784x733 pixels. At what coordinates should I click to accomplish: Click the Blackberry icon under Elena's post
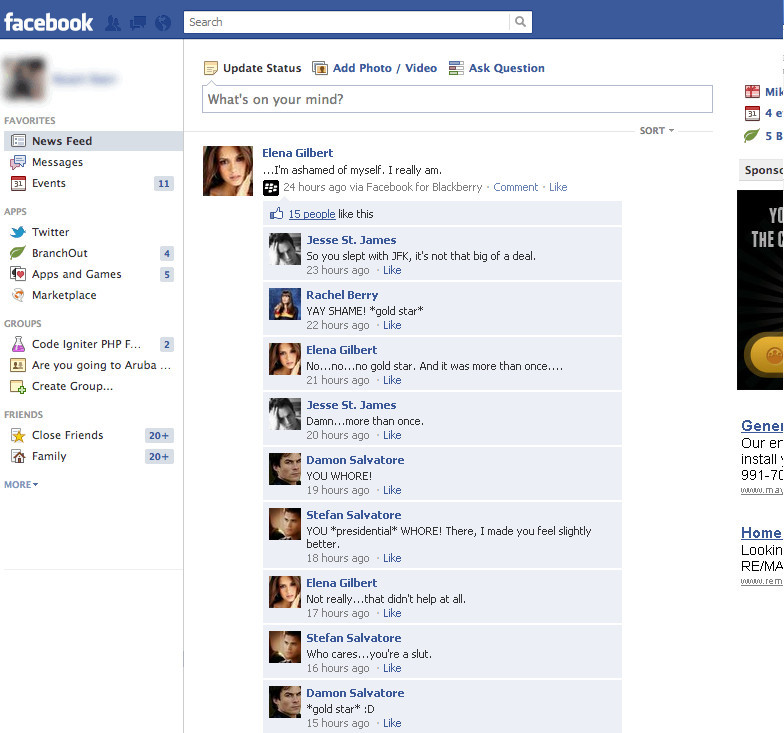tap(271, 188)
